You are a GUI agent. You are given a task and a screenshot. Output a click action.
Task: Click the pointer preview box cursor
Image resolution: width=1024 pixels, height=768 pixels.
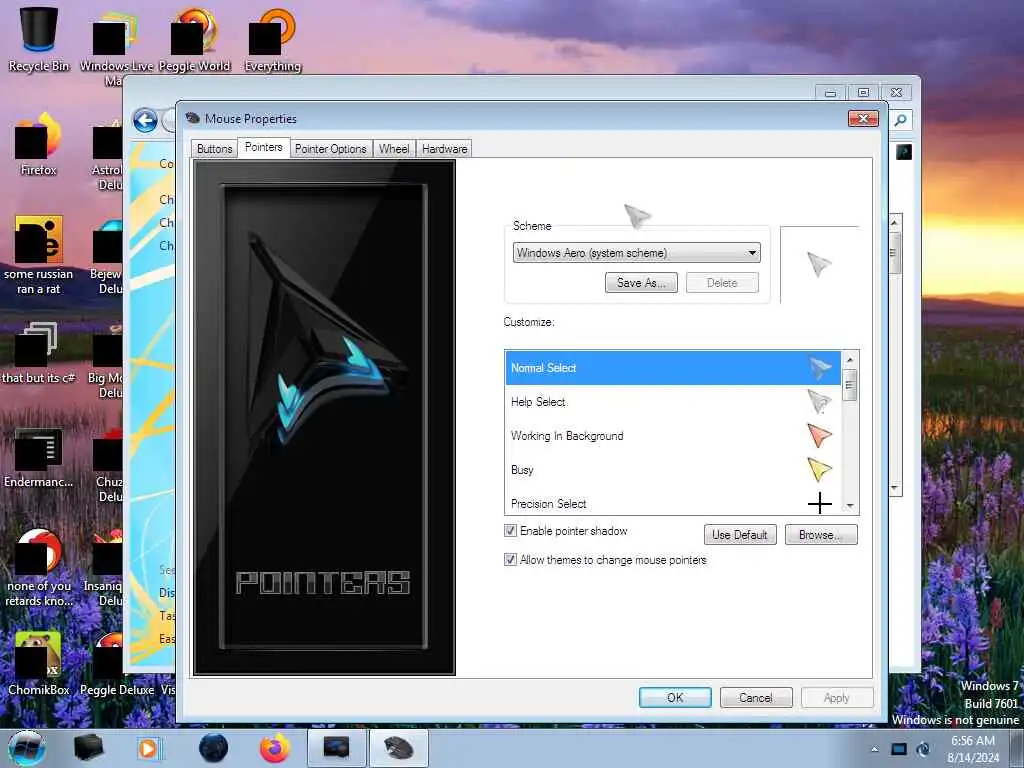818,264
